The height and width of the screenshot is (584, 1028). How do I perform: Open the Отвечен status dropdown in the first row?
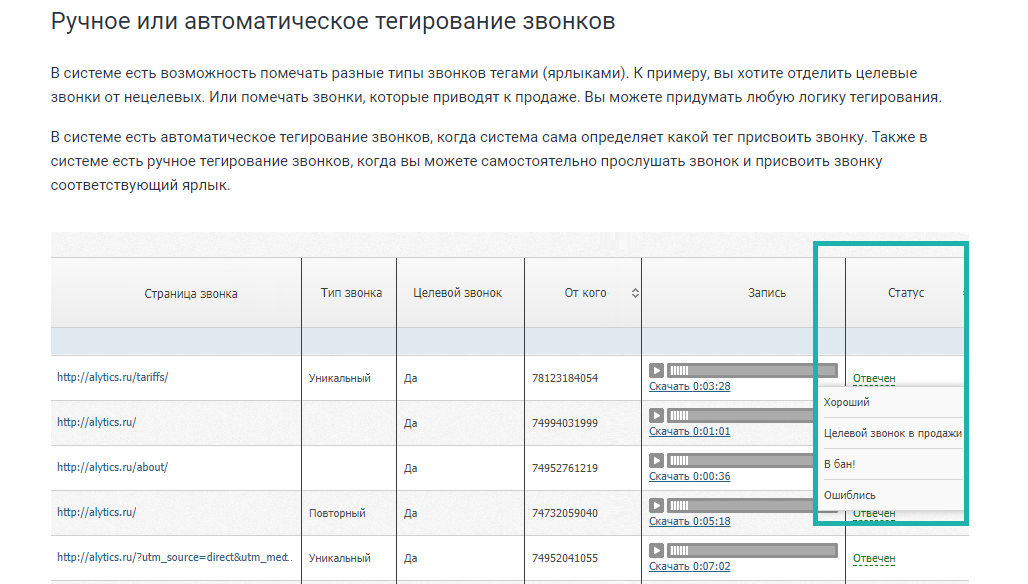click(x=875, y=375)
